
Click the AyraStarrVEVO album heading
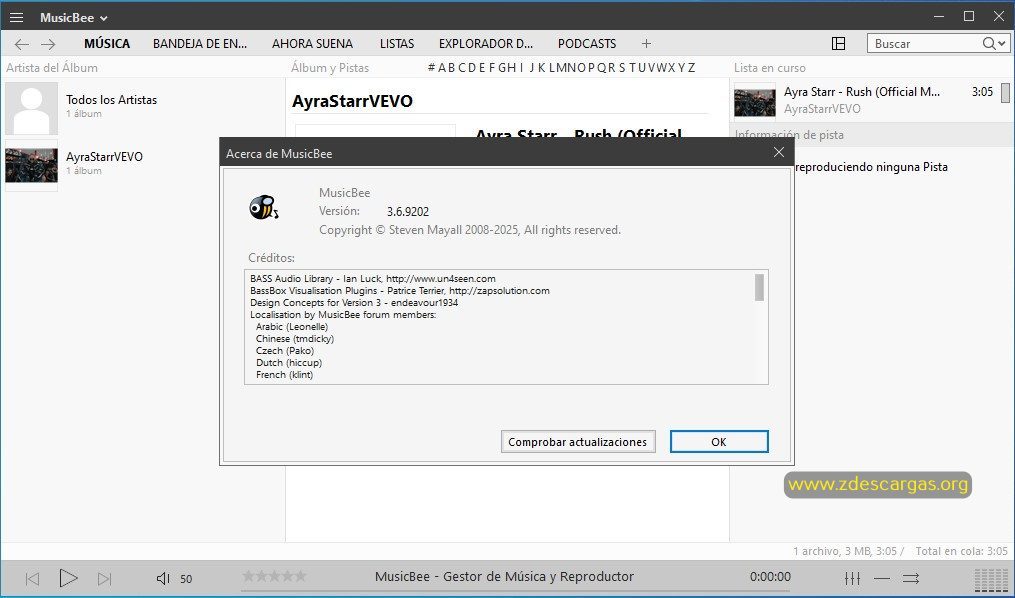pyautogui.click(x=352, y=101)
